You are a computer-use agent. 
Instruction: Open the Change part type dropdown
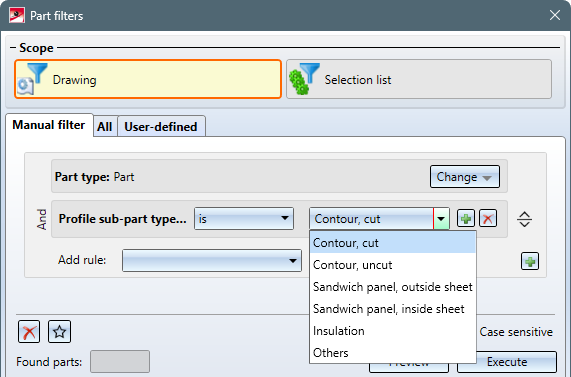pos(465,177)
